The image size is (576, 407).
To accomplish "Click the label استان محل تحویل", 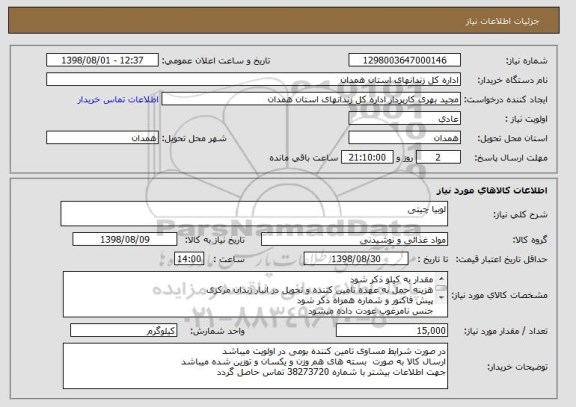I will point(512,138).
